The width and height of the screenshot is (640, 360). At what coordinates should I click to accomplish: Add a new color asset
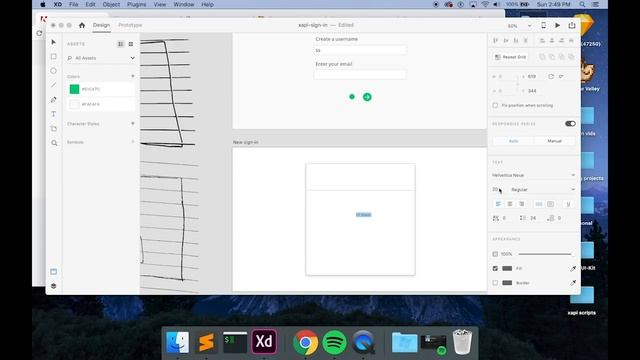[133, 76]
